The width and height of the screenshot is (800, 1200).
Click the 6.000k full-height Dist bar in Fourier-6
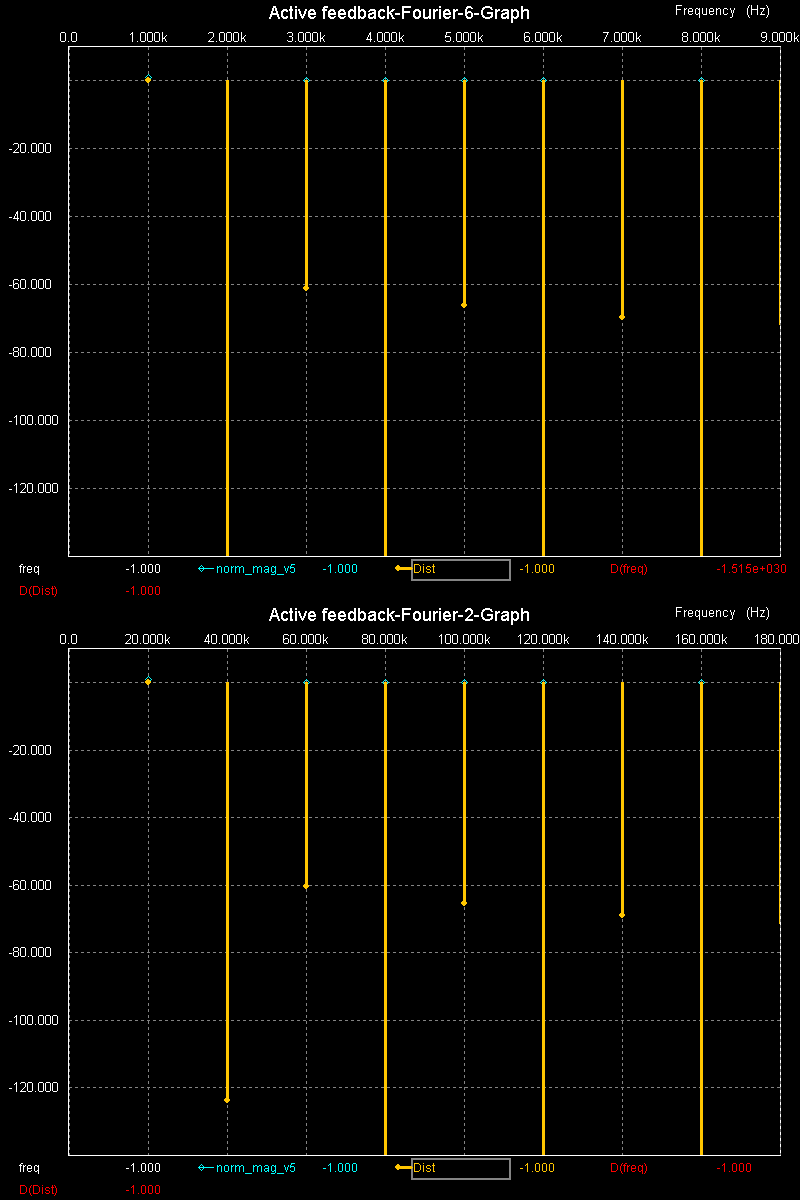pyautogui.click(x=543, y=318)
